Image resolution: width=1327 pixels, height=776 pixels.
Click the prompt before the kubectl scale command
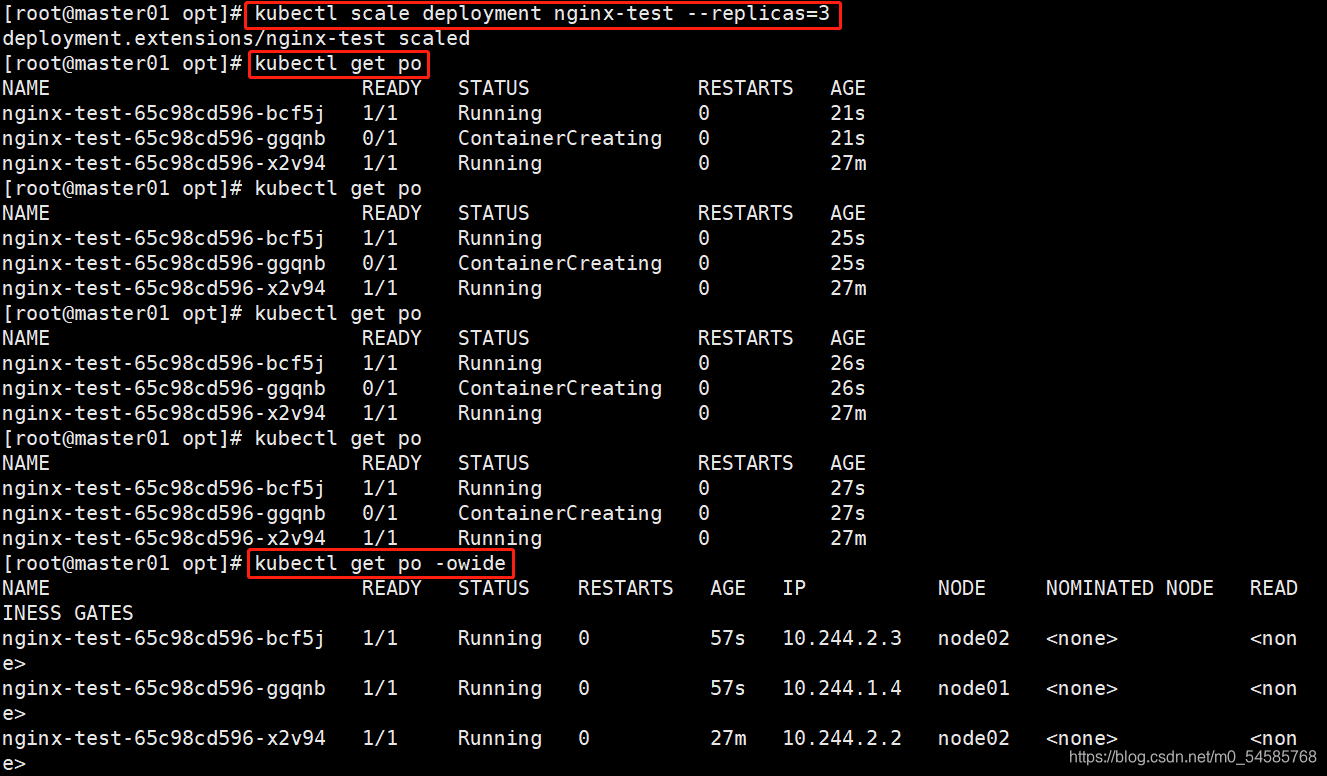[123, 15]
